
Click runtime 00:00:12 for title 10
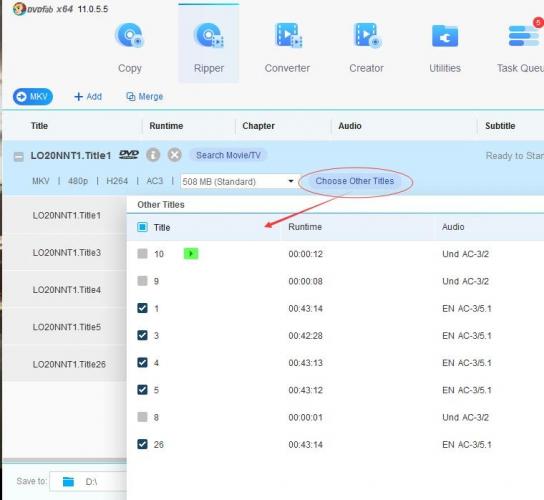pos(305,254)
